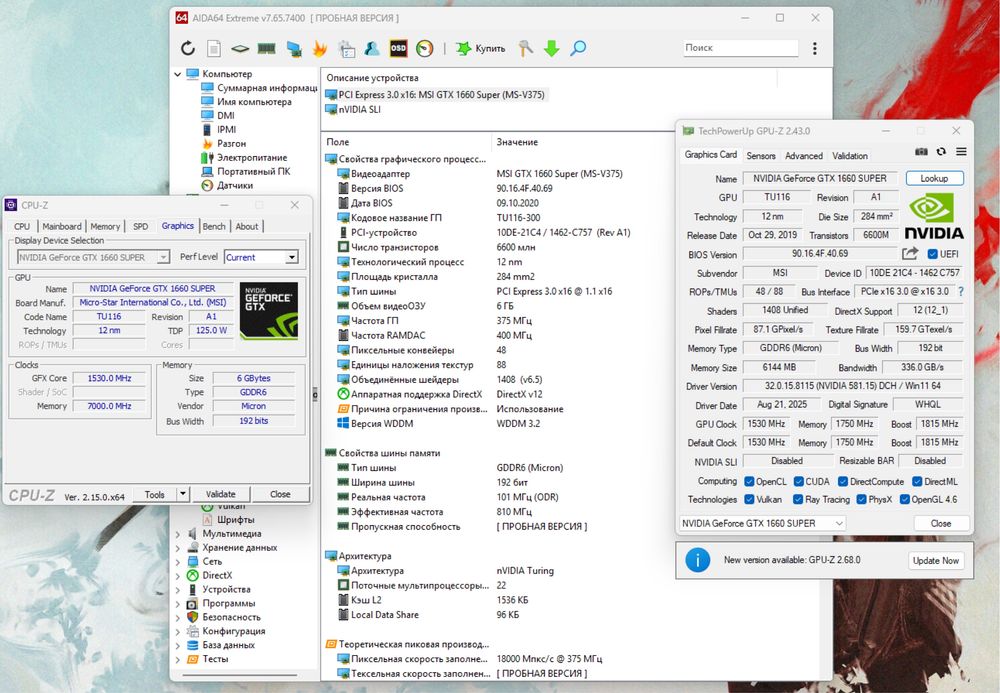Click the Update Now button
This screenshot has width=1000, height=693.
937,560
